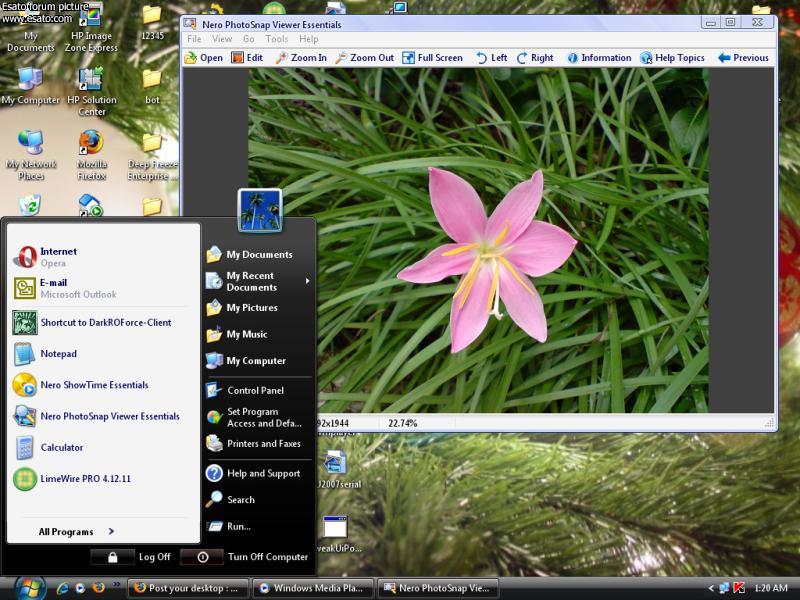This screenshot has width=800, height=600.
Task: Open Set Program Access and Defaults
Action: (x=259, y=417)
